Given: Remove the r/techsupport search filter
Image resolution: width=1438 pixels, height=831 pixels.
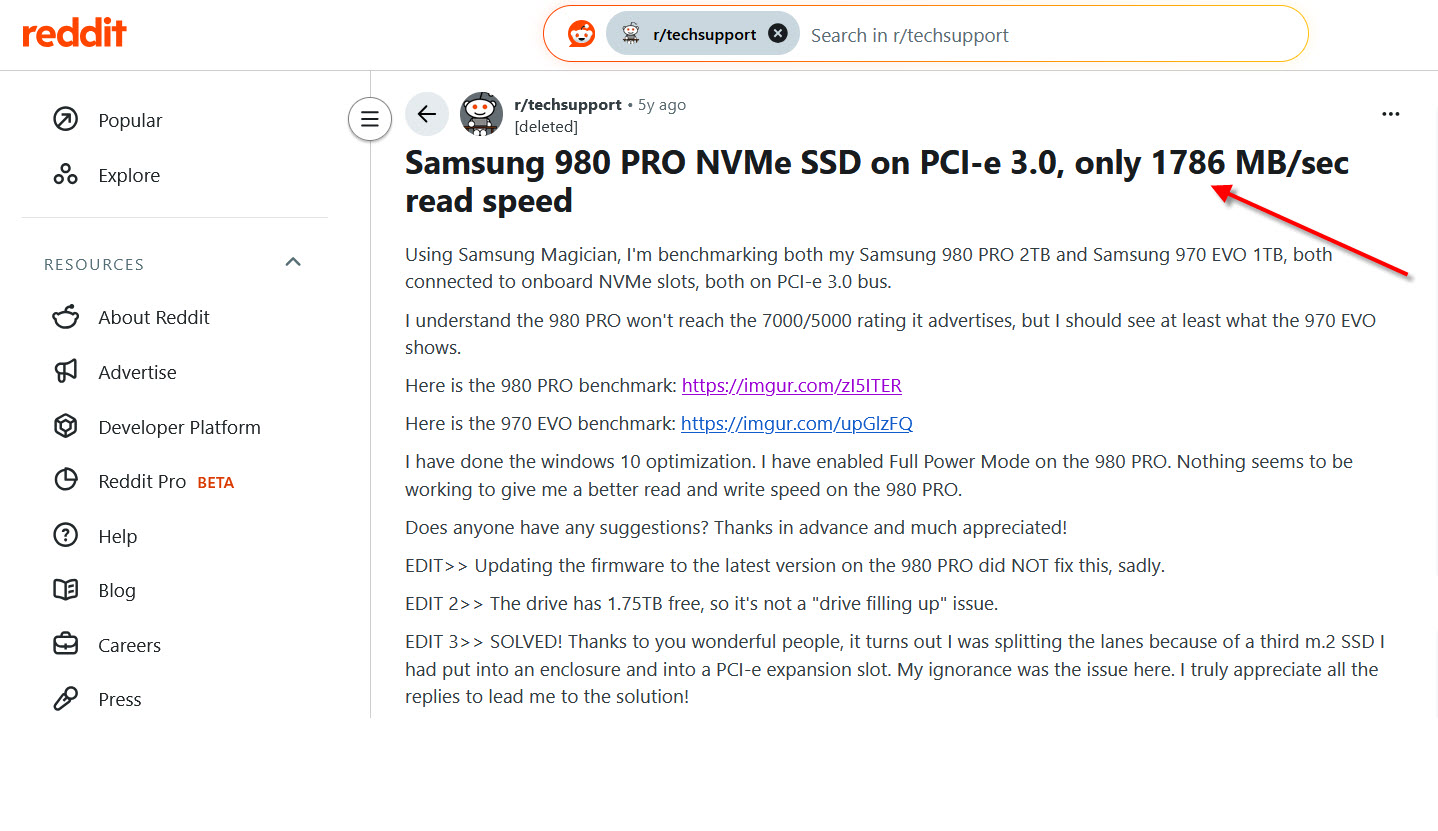Looking at the screenshot, I should coord(778,34).
